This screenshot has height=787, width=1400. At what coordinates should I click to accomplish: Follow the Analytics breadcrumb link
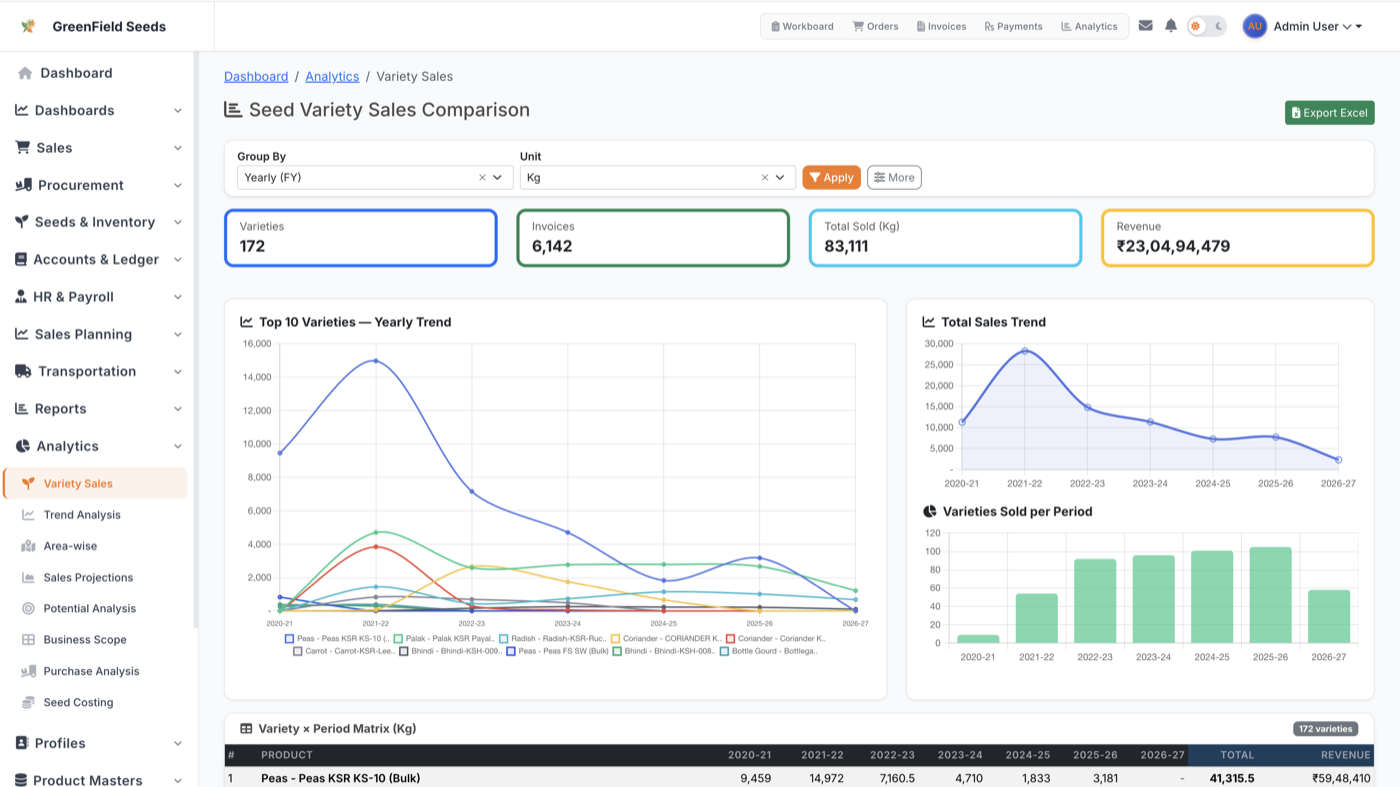tap(332, 76)
